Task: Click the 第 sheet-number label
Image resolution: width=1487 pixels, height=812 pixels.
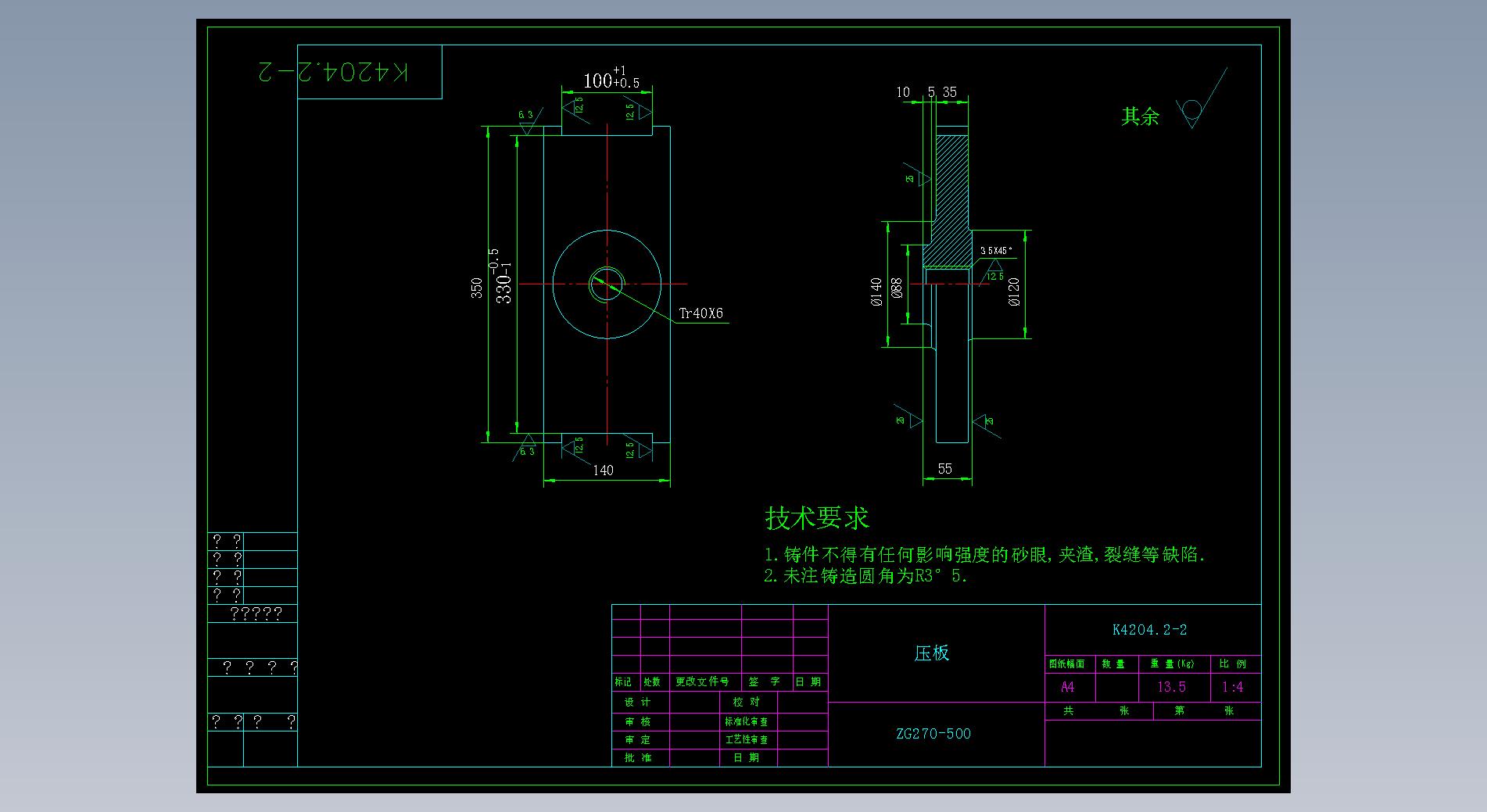Action: point(1179,710)
